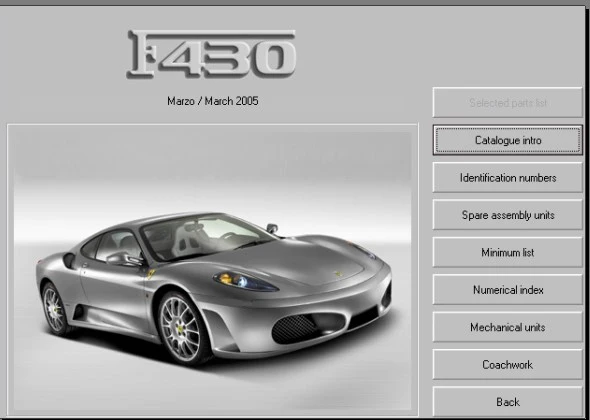Image resolution: width=590 pixels, height=420 pixels.
Task: Open the Coachwork catalogue
Action: (x=508, y=364)
